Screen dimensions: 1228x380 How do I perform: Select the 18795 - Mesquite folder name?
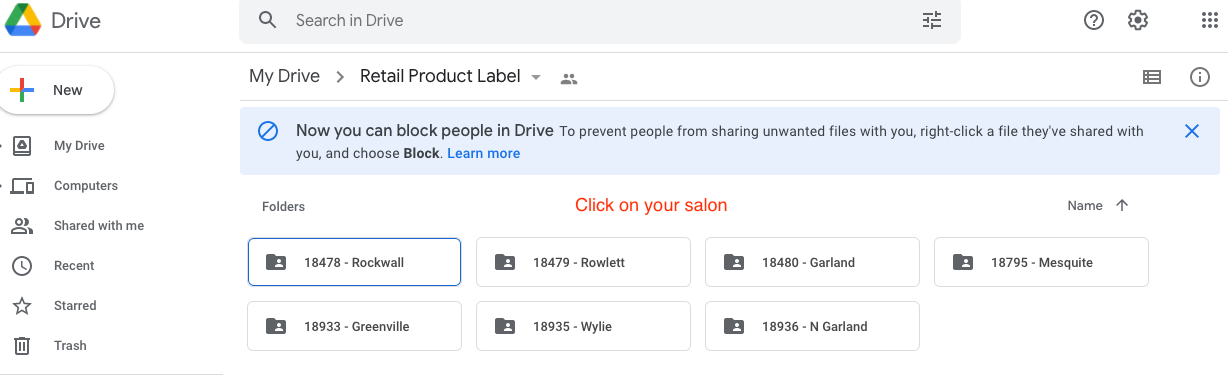click(1042, 262)
